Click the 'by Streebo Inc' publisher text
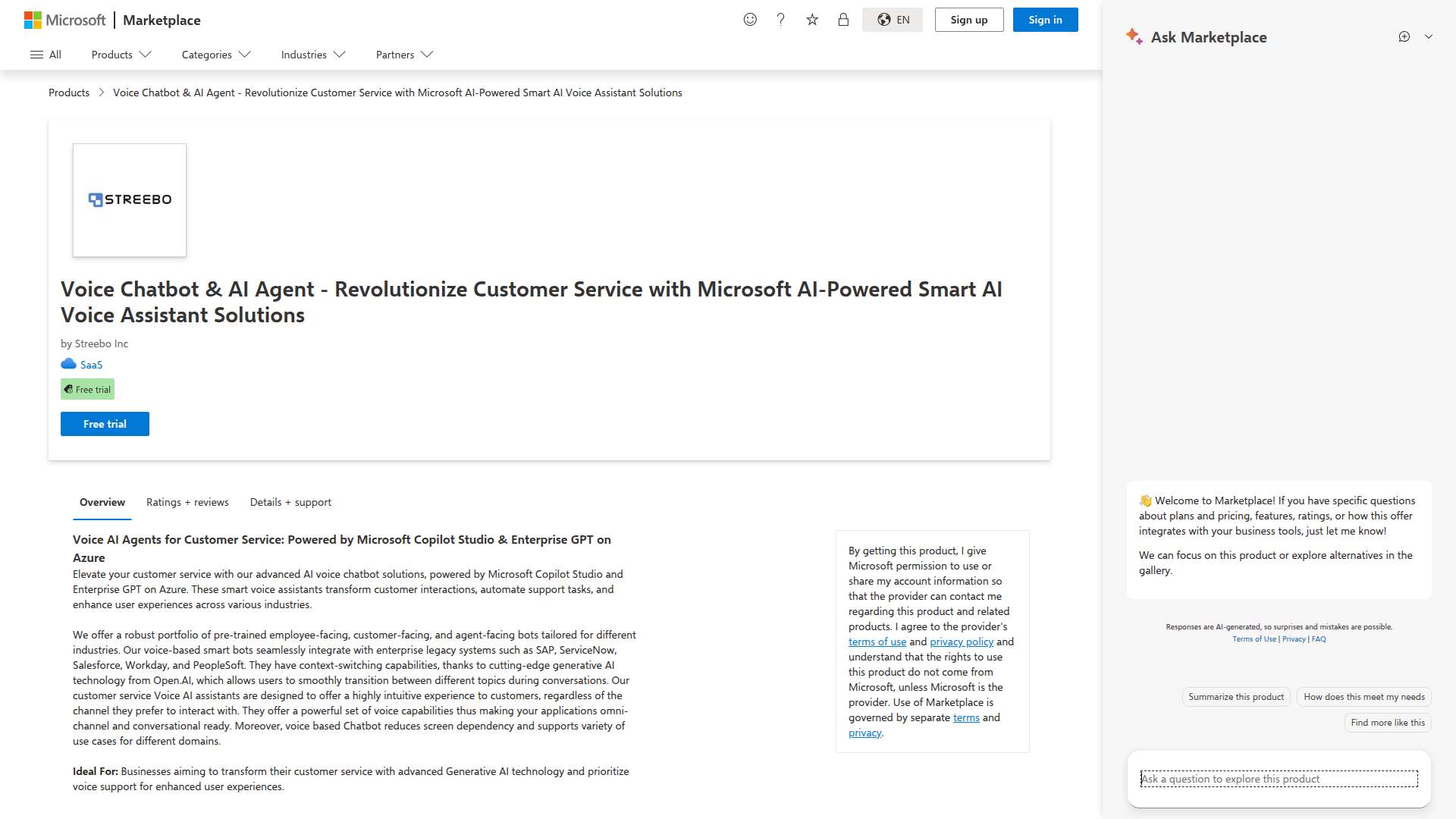 [94, 344]
